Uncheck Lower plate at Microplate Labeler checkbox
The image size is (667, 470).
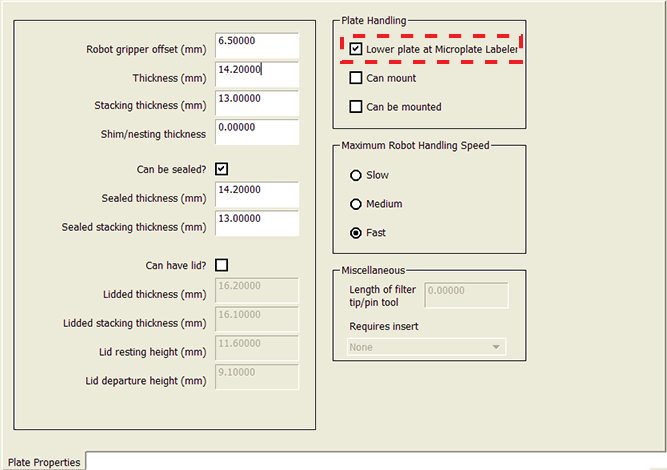(355, 48)
